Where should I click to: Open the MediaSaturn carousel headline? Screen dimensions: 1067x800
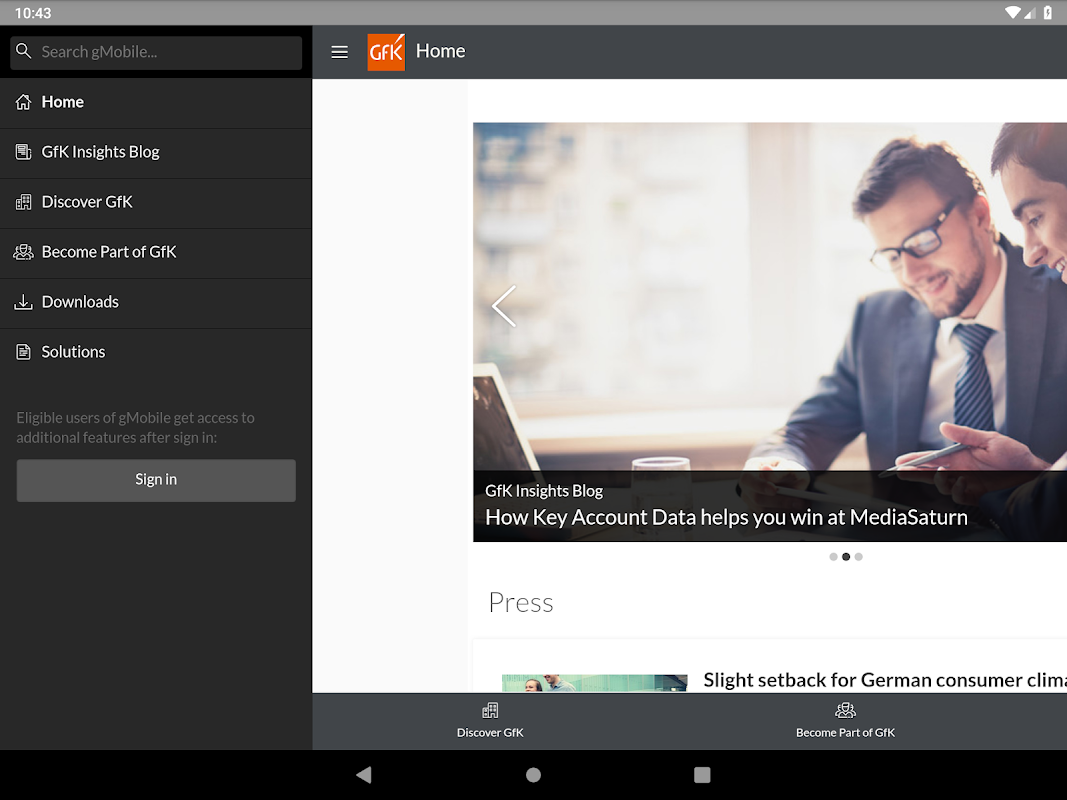(x=726, y=518)
